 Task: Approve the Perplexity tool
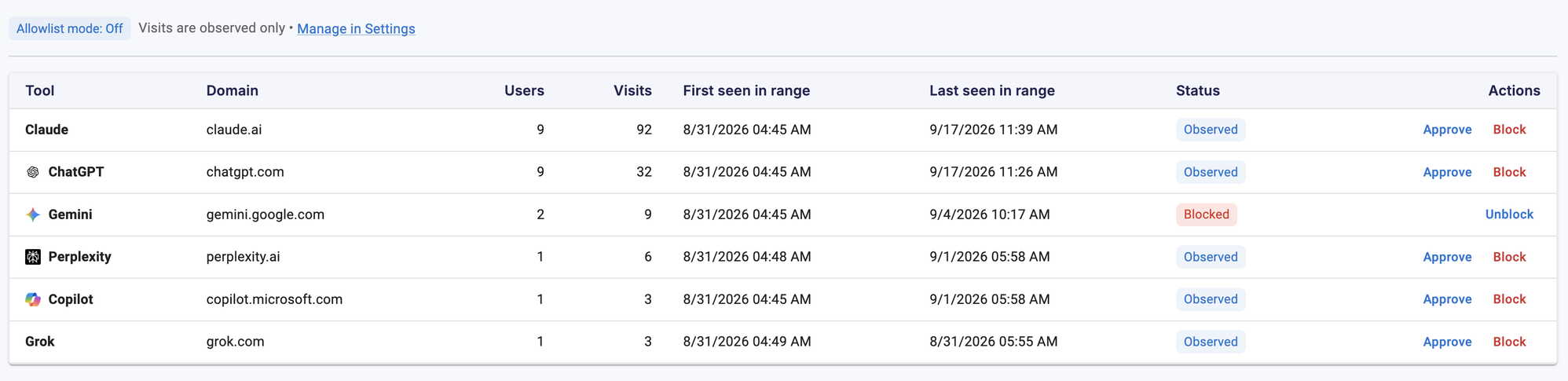point(1447,257)
